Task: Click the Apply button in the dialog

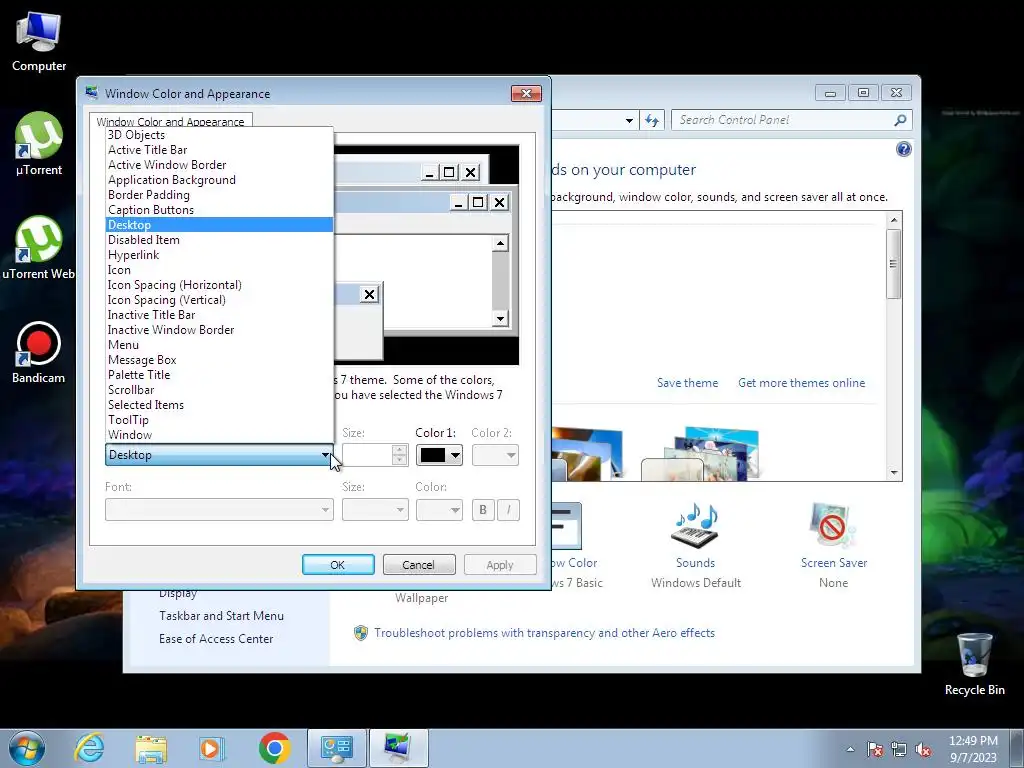Action: coord(500,565)
